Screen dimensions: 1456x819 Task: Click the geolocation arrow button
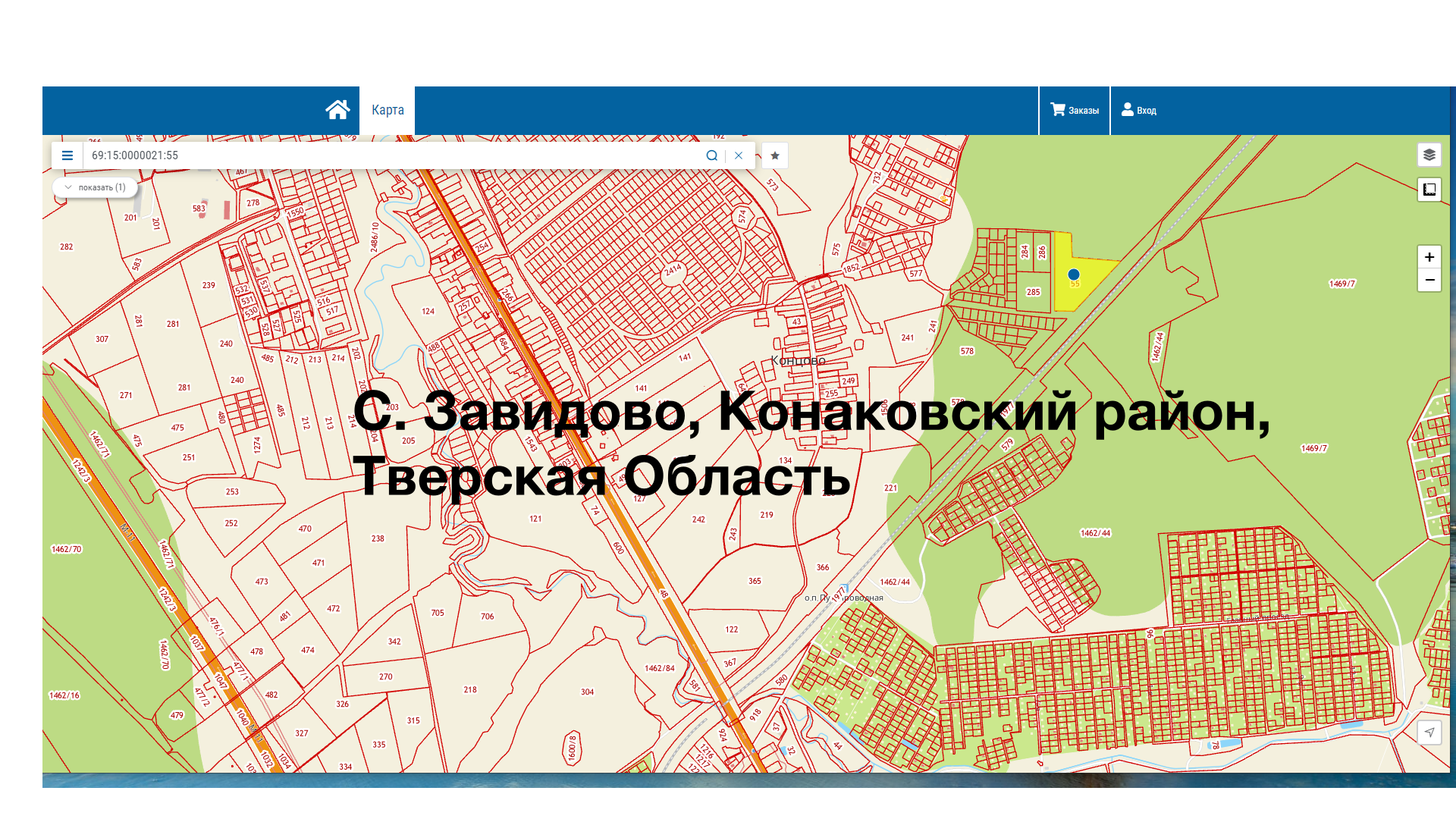point(1429,732)
